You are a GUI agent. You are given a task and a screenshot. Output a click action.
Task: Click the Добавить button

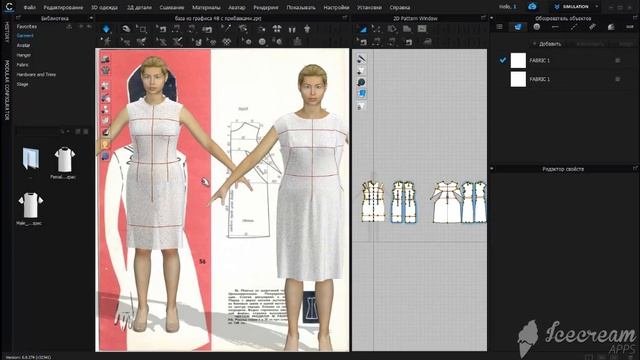click(547, 44)
